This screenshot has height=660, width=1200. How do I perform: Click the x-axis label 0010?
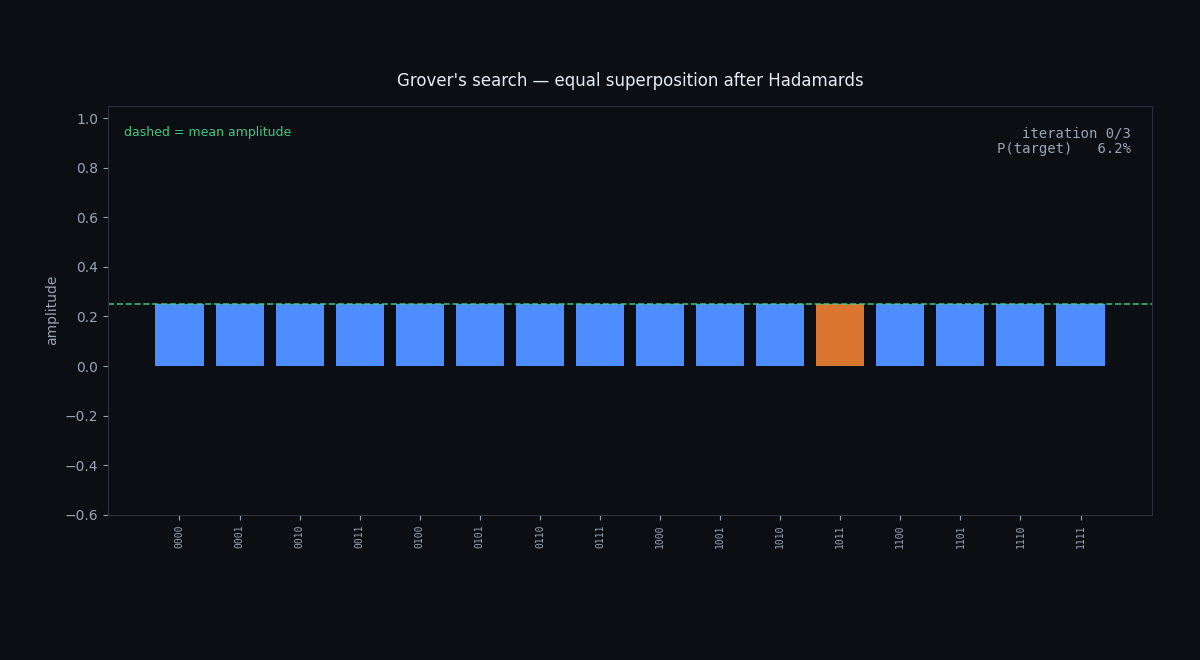click(300, 537)
